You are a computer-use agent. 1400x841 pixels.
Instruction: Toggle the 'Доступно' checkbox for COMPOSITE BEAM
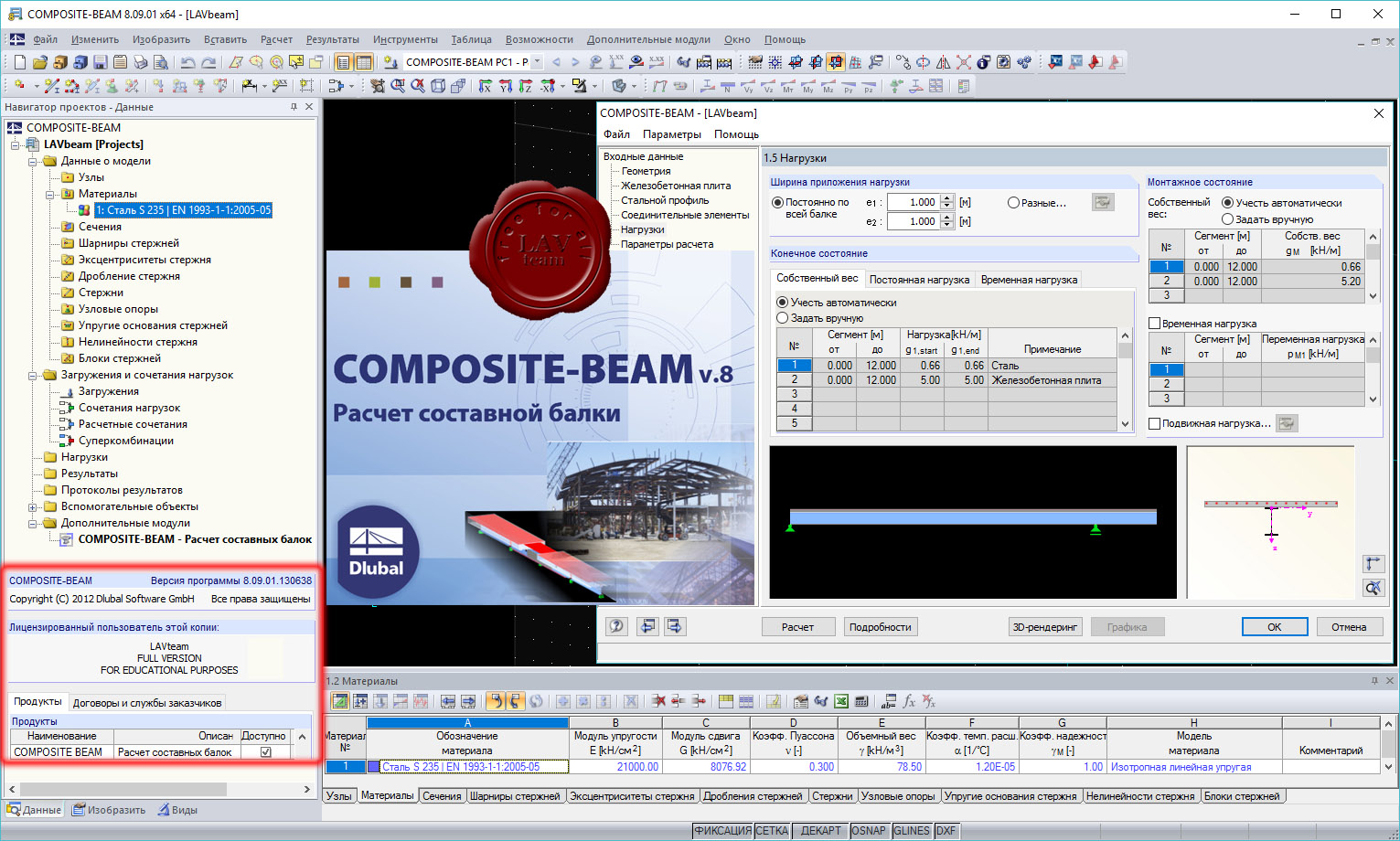pos(266,752)
